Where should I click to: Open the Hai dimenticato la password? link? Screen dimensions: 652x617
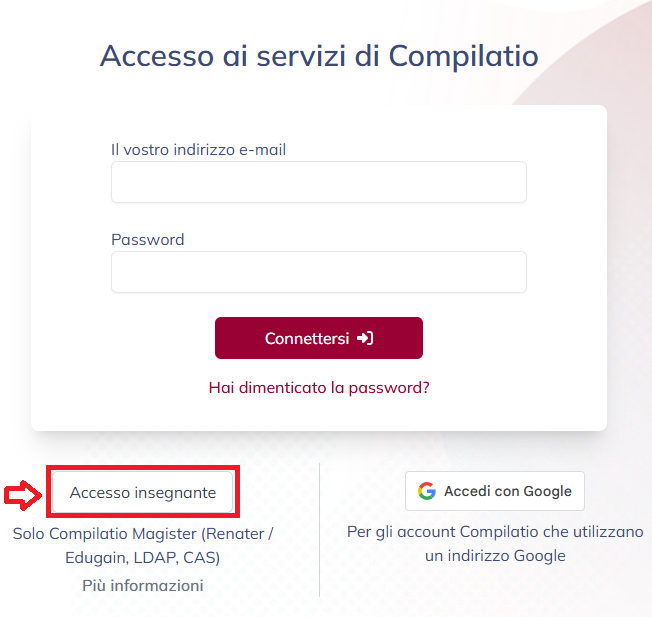point(319,387)
